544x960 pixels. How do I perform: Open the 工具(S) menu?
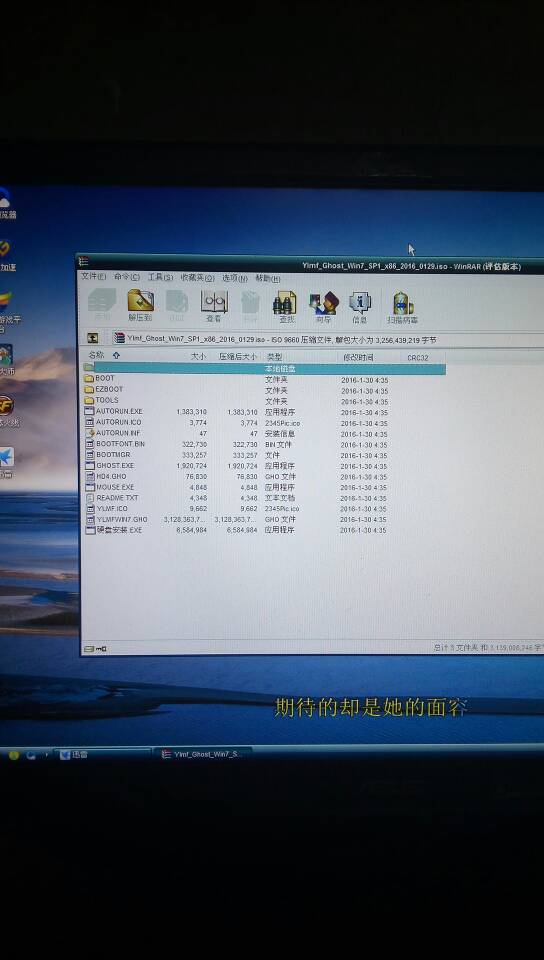point(160,277)
